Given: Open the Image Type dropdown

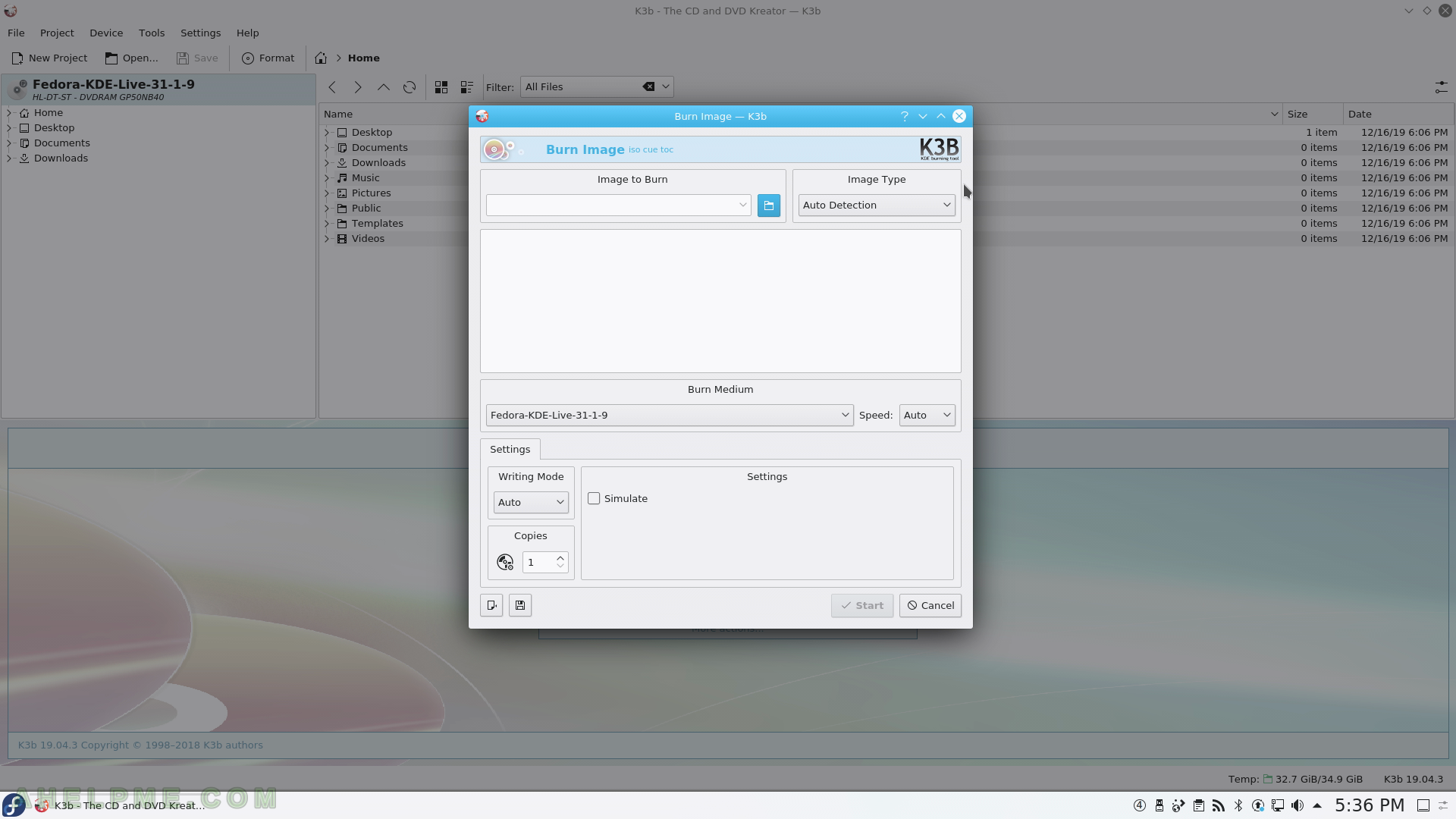Looking at the screenshot, I should click(x=877, y=205).
